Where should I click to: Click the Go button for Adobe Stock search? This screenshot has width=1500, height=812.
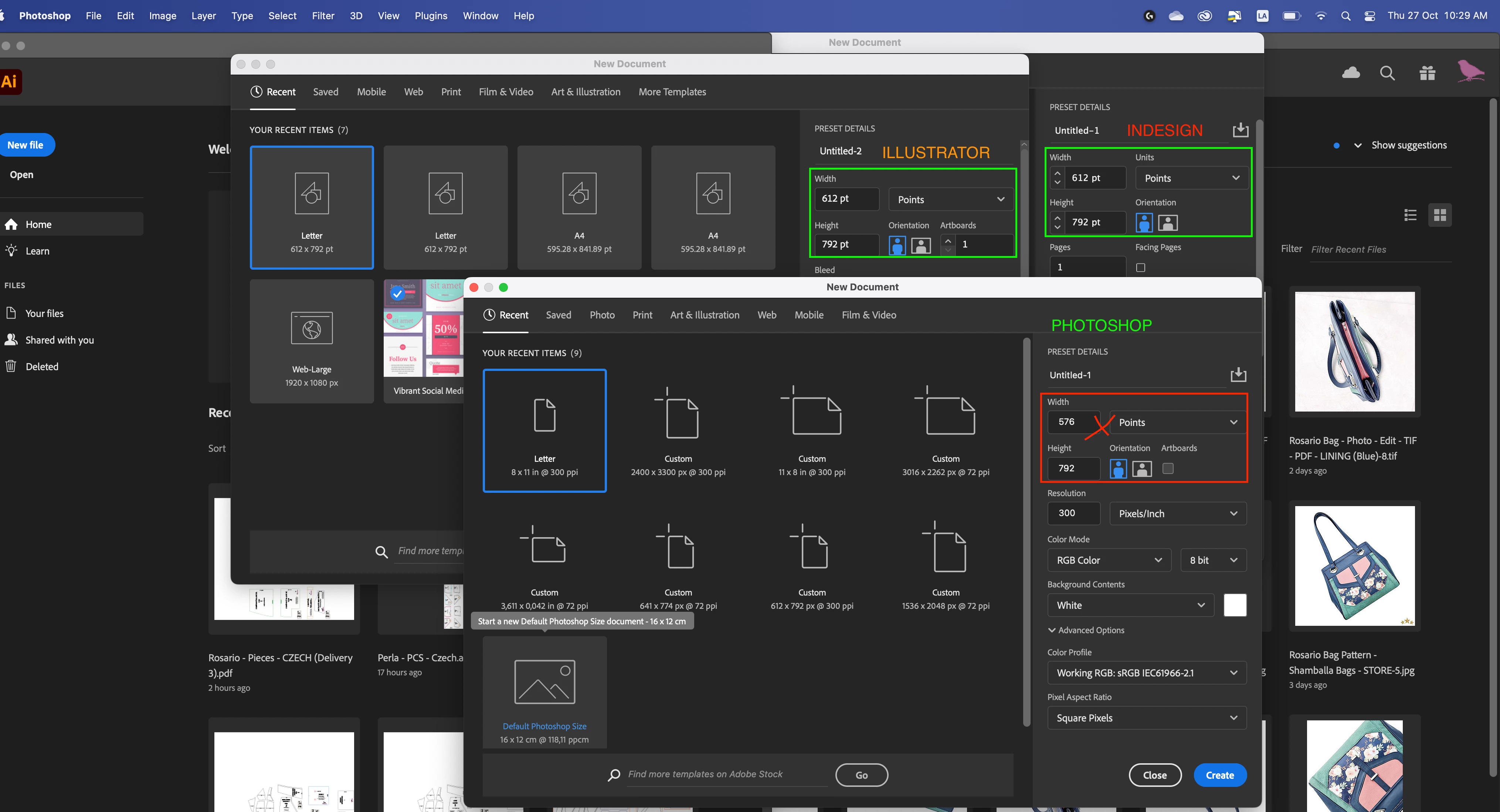click(861, 775)
